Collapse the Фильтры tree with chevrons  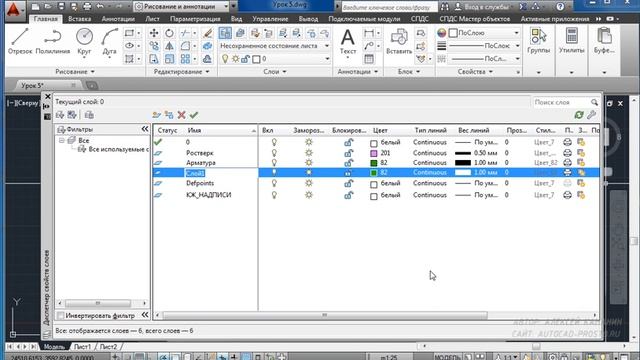[145, 129]
